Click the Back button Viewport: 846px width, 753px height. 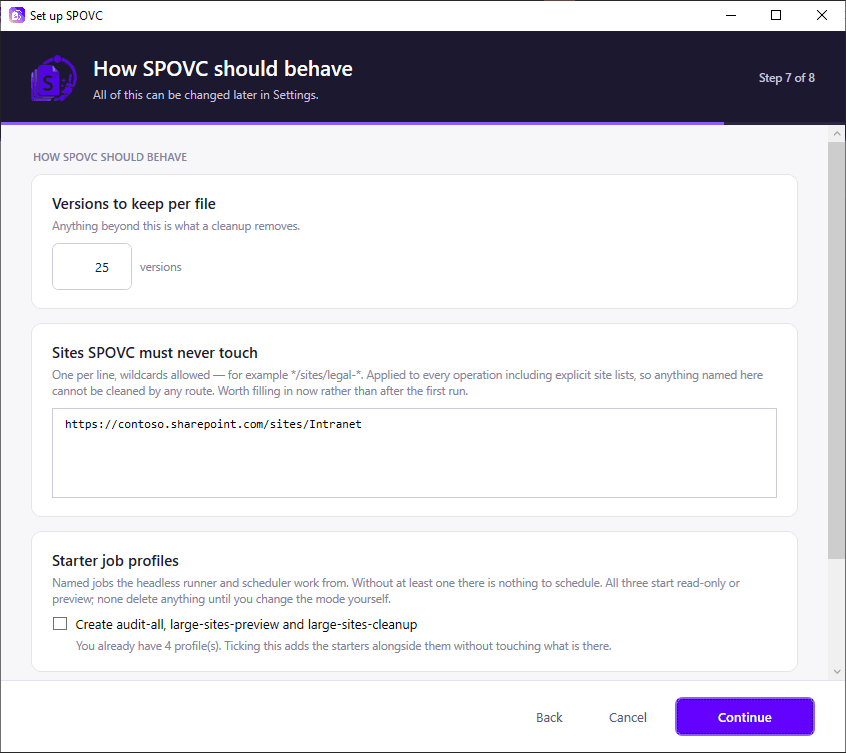[x=549, y=717]
